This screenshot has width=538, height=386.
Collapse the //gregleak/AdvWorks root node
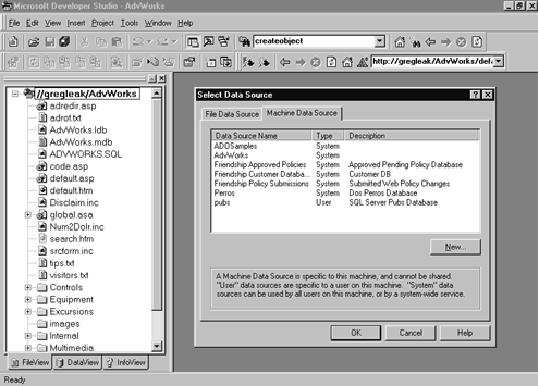coord(15,93)
